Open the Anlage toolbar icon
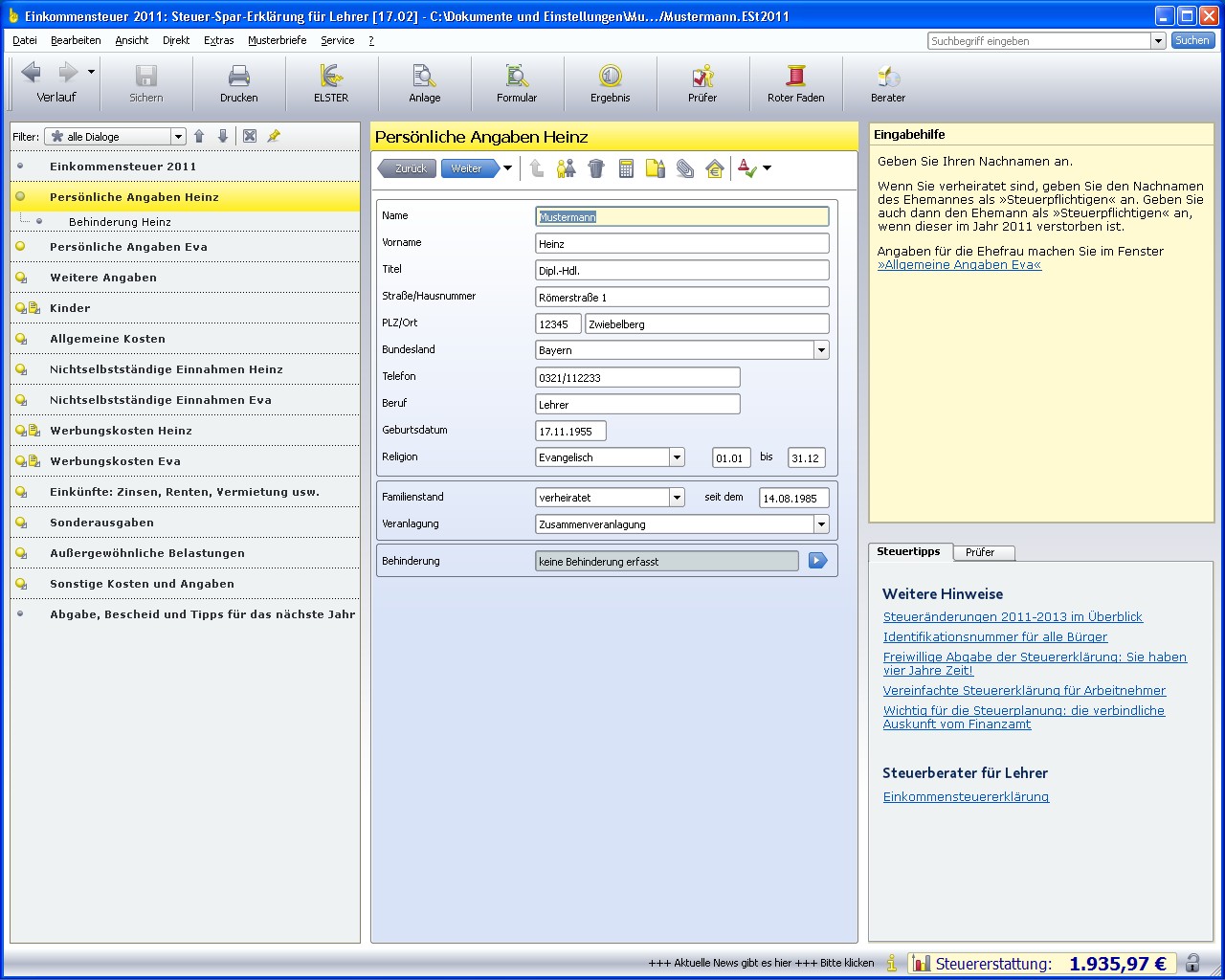 click(x=424, y=76)
